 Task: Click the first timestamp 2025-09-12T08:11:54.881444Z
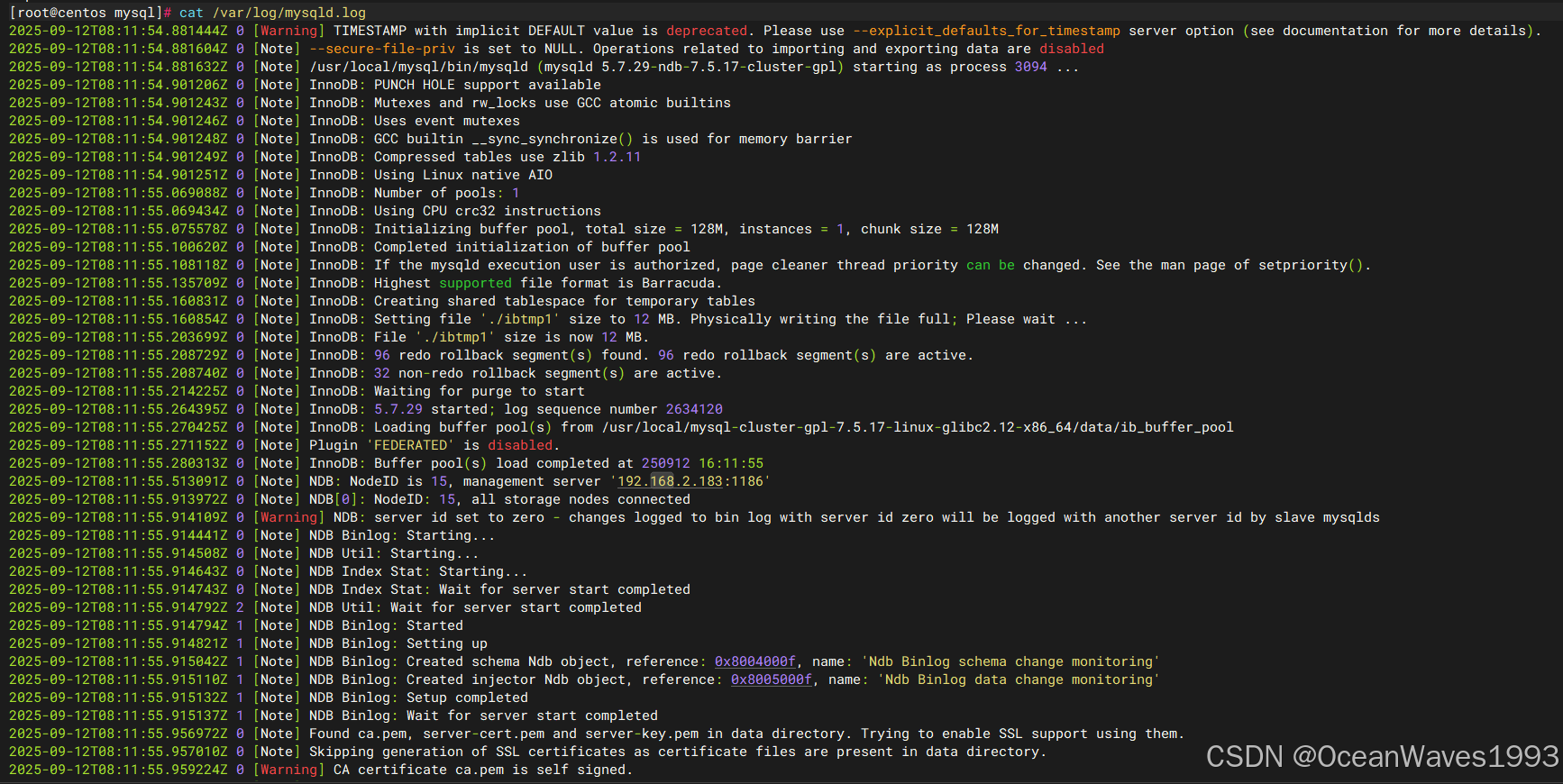(x=118, y=31)
